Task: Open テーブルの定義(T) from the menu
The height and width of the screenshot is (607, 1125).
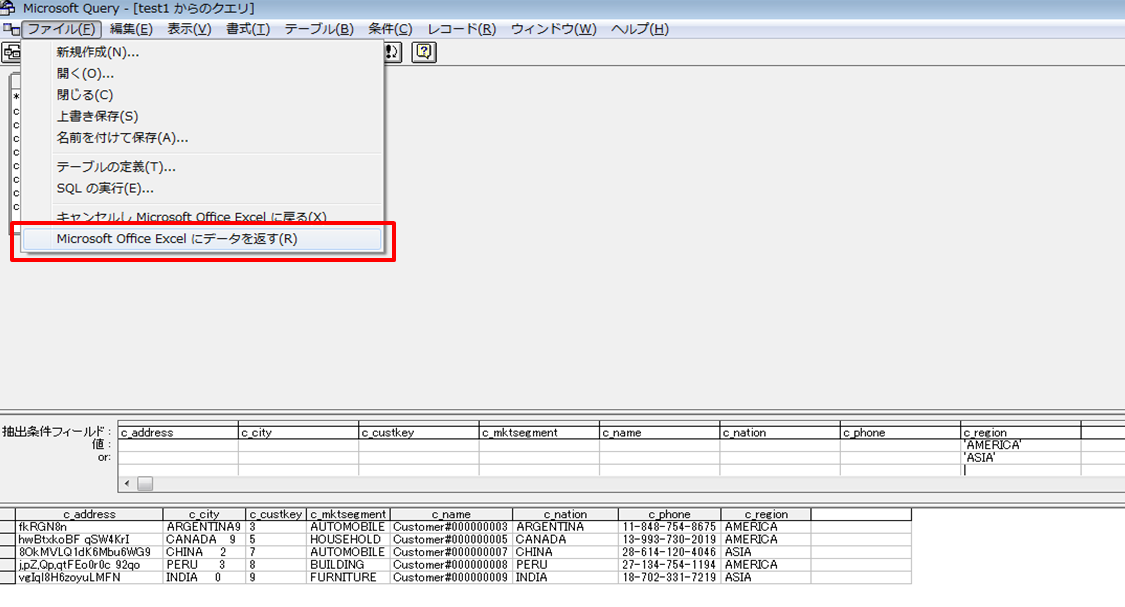Action: 116,167
